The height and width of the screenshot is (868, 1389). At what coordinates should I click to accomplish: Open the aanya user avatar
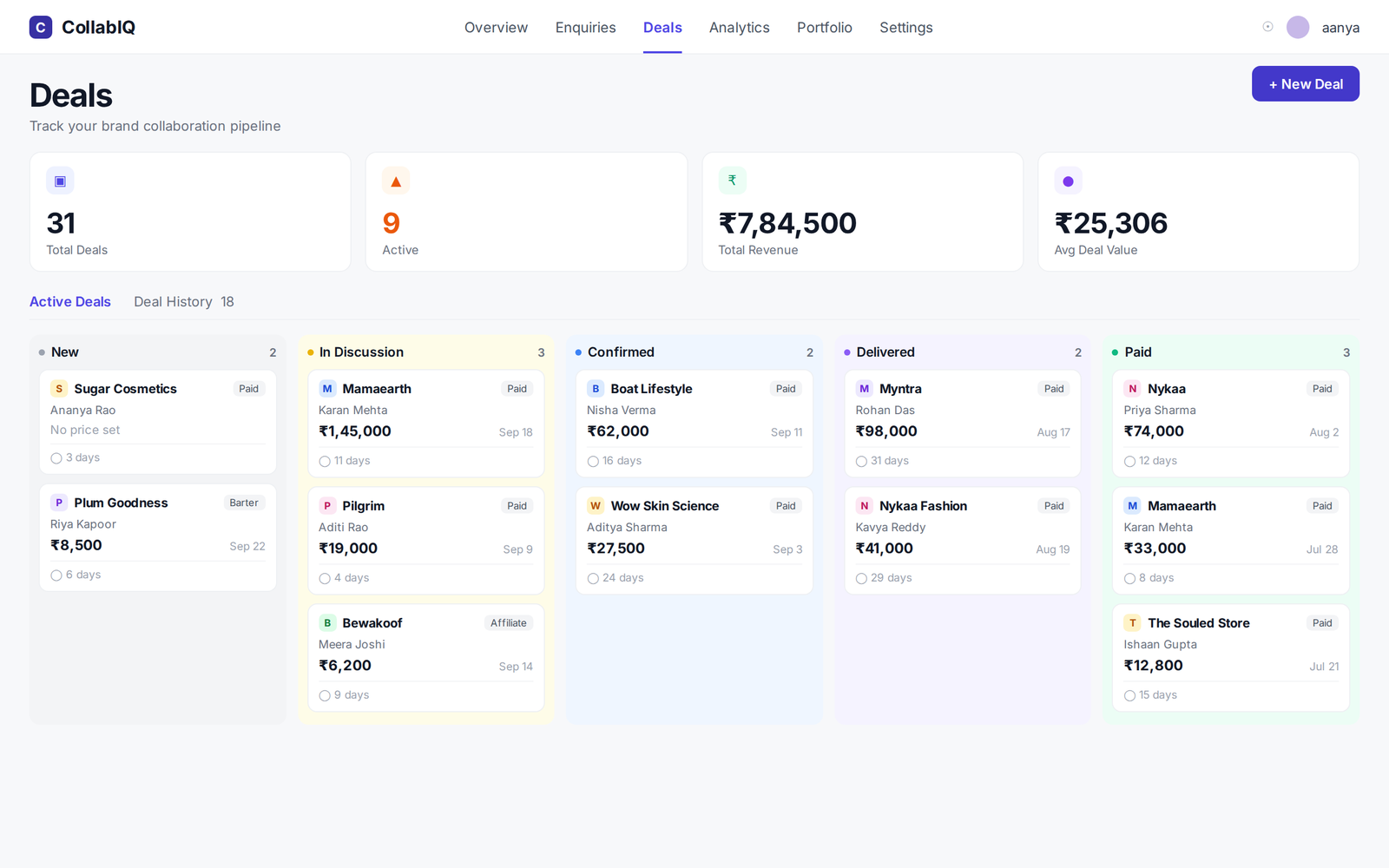point(1298,27)
